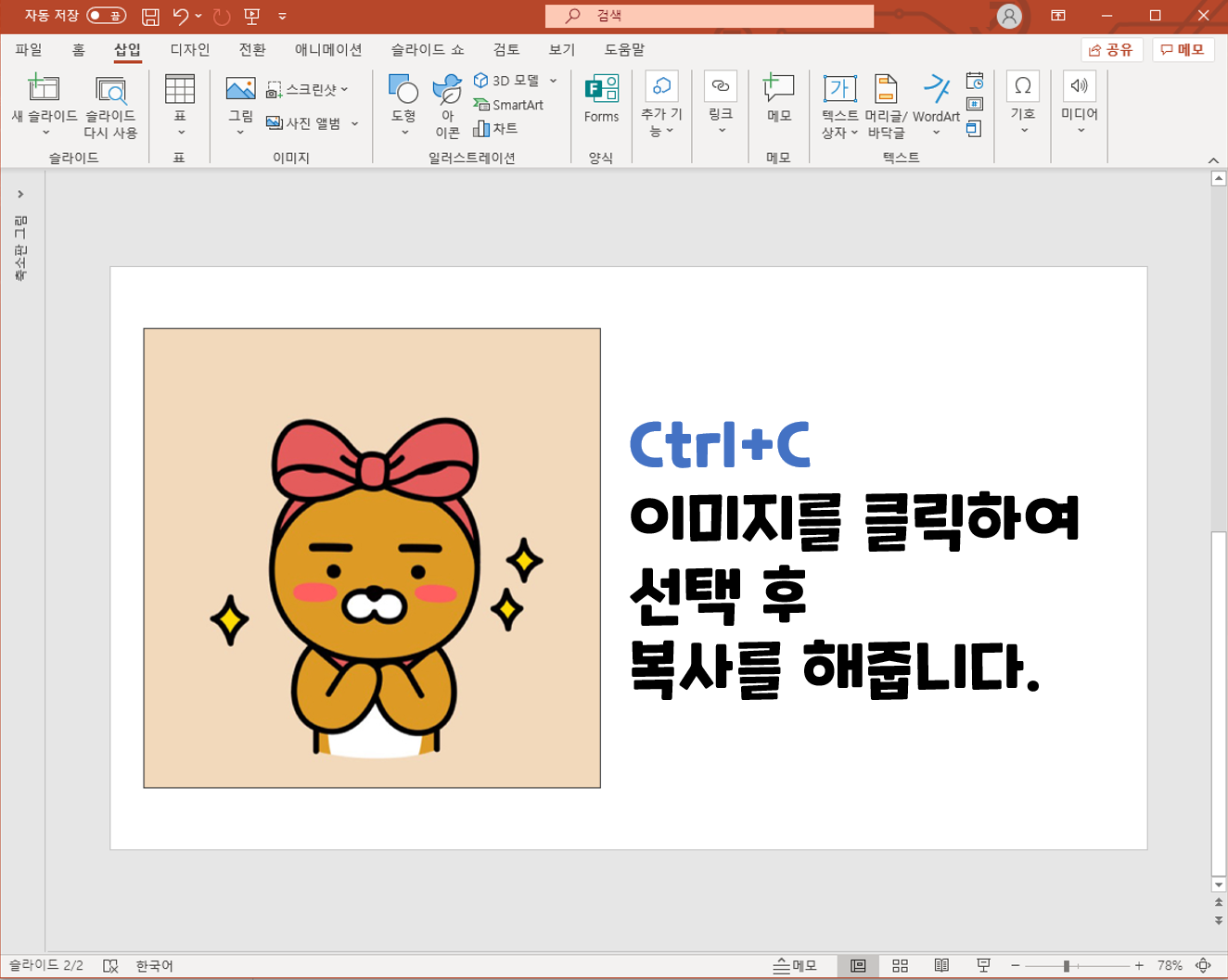Switch to the 홈 tab
Viewport: 1228px width, 980px height.
[78, 50]
